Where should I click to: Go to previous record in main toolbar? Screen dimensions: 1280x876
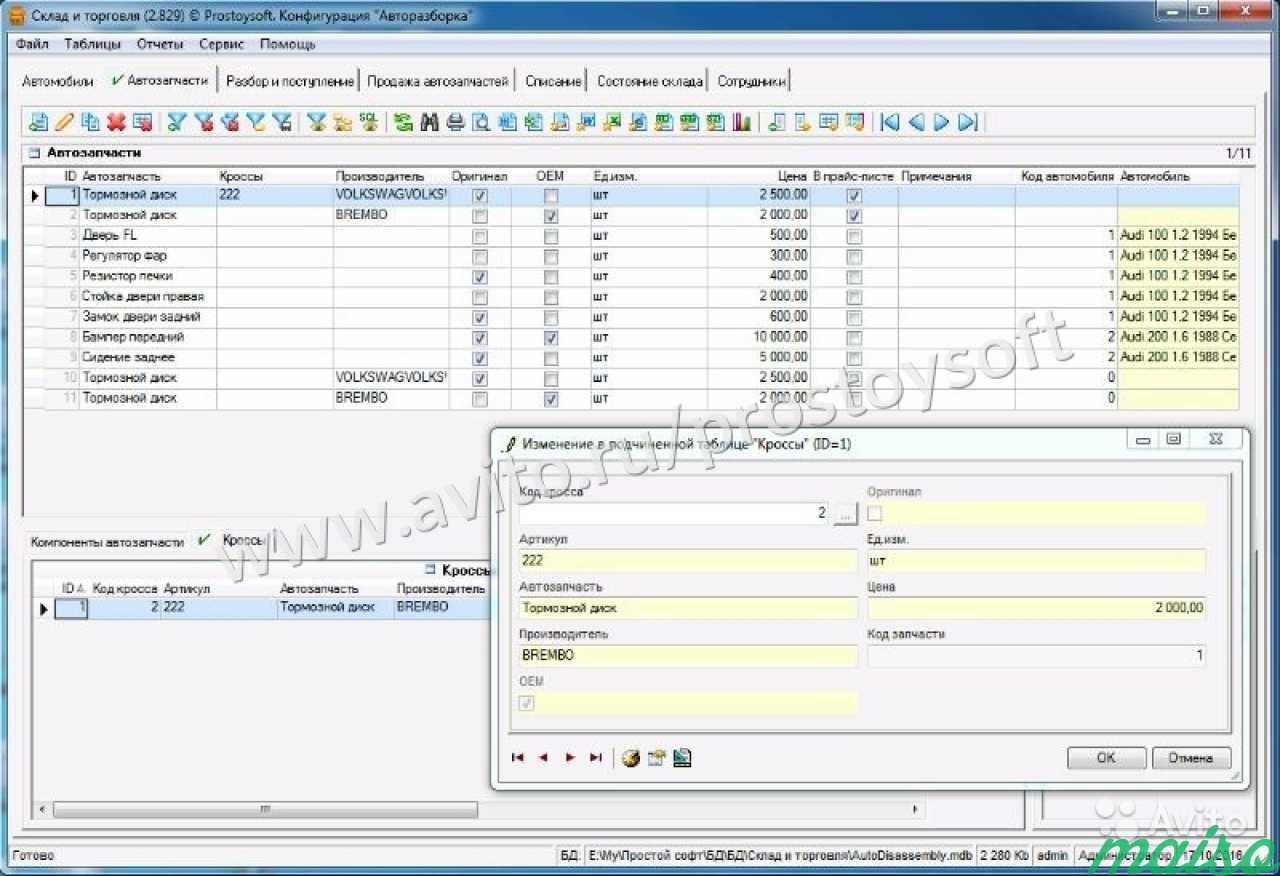pos(915,122)
